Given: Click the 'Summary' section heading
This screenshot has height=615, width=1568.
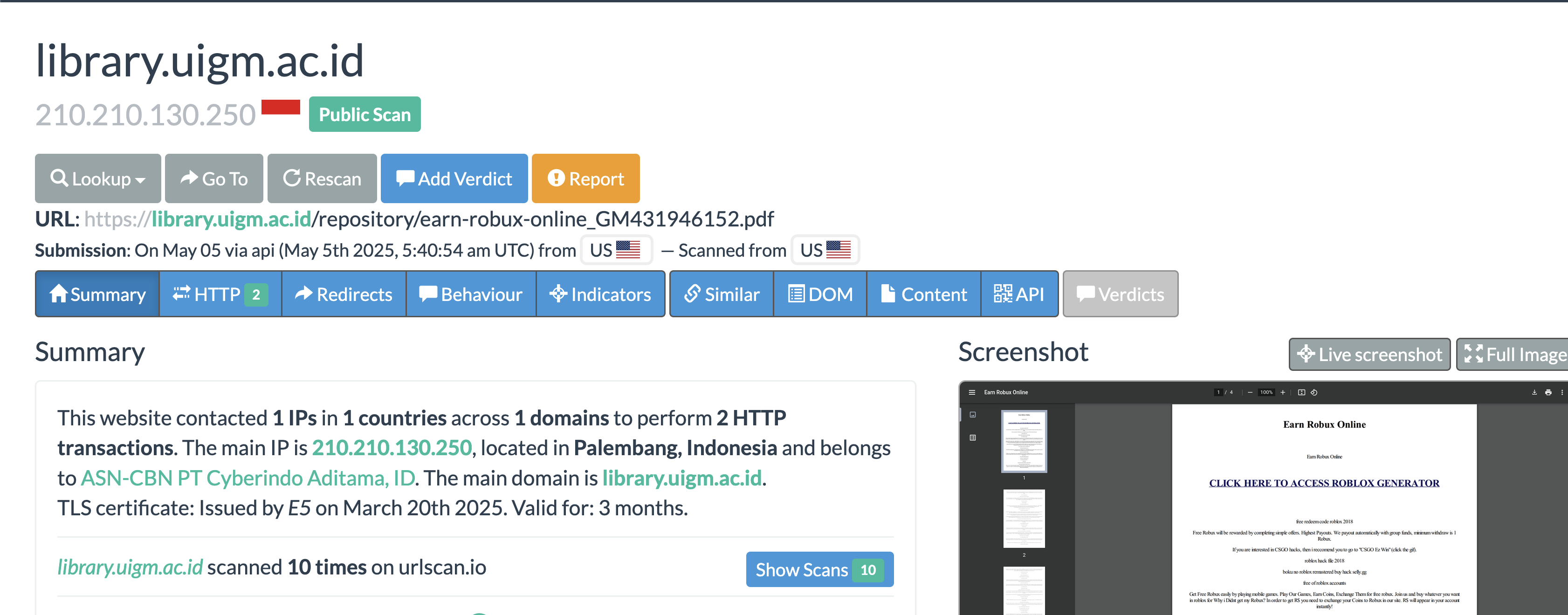Looking at the screenshot, I should pyautogui.click(x=90, y=352).
